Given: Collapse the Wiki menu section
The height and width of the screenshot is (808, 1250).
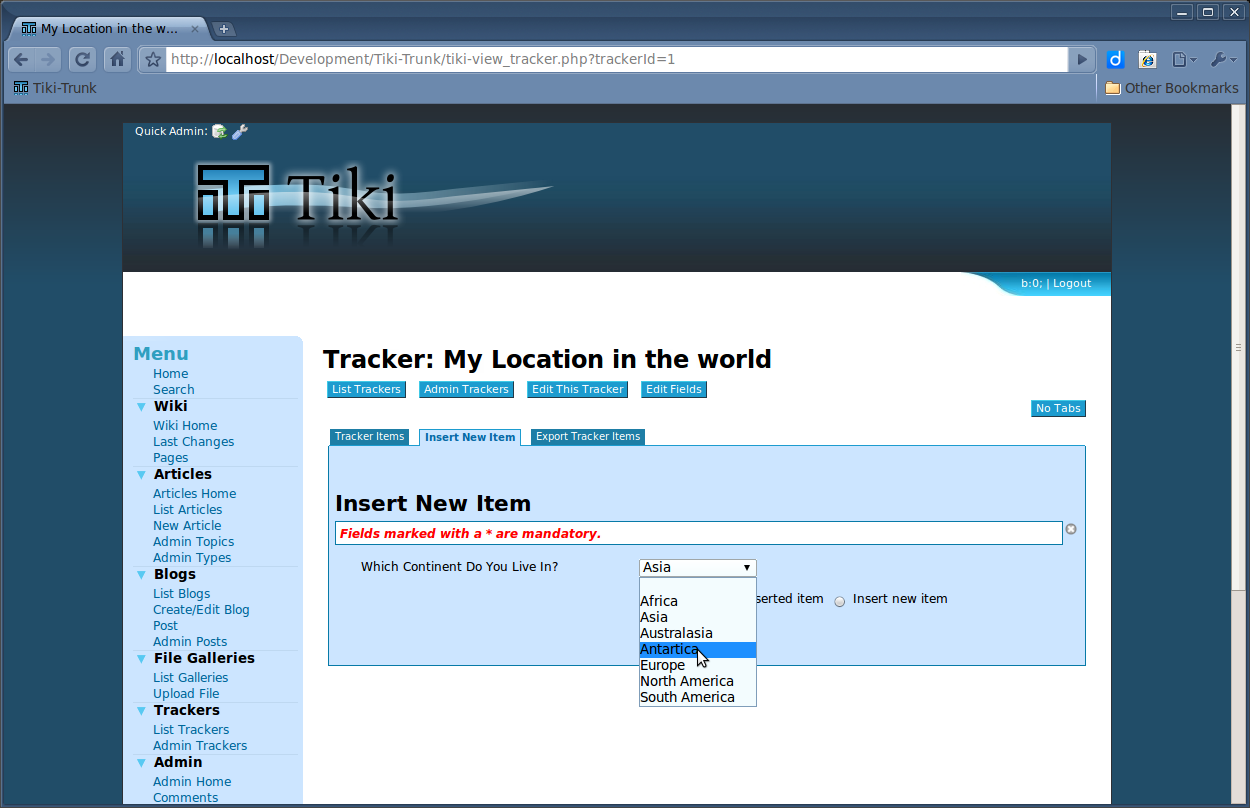Looking at the screenshot, I should [141, 406].
